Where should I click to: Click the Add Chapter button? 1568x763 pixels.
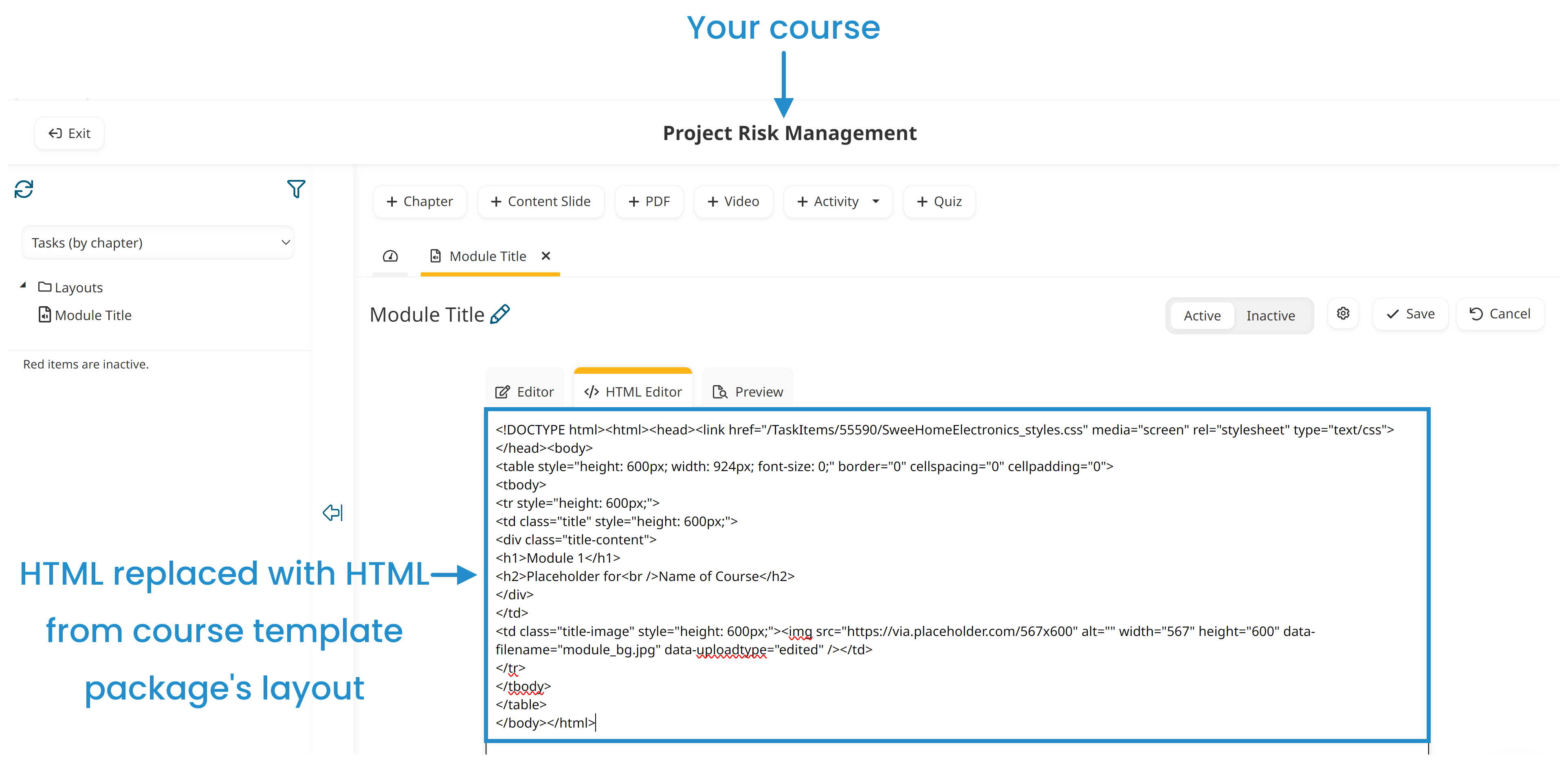[419, 201]
